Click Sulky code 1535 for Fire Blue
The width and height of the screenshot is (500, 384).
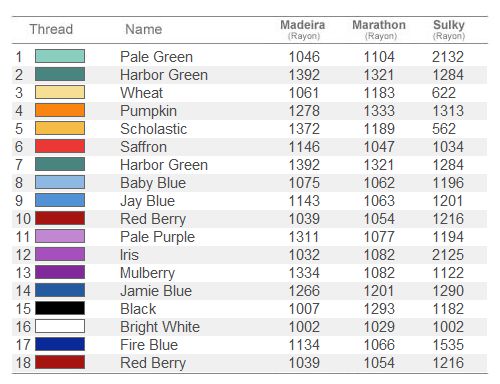(x=448, y=345)
